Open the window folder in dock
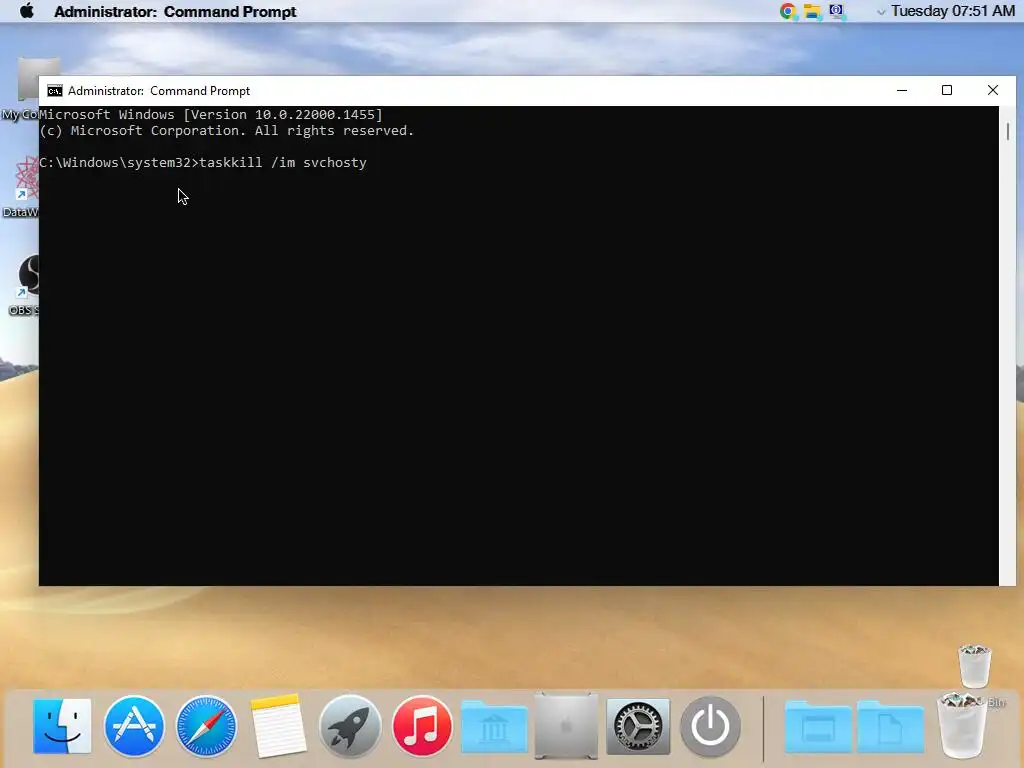Screen dimensions: 1024x768 click(818, 727)
